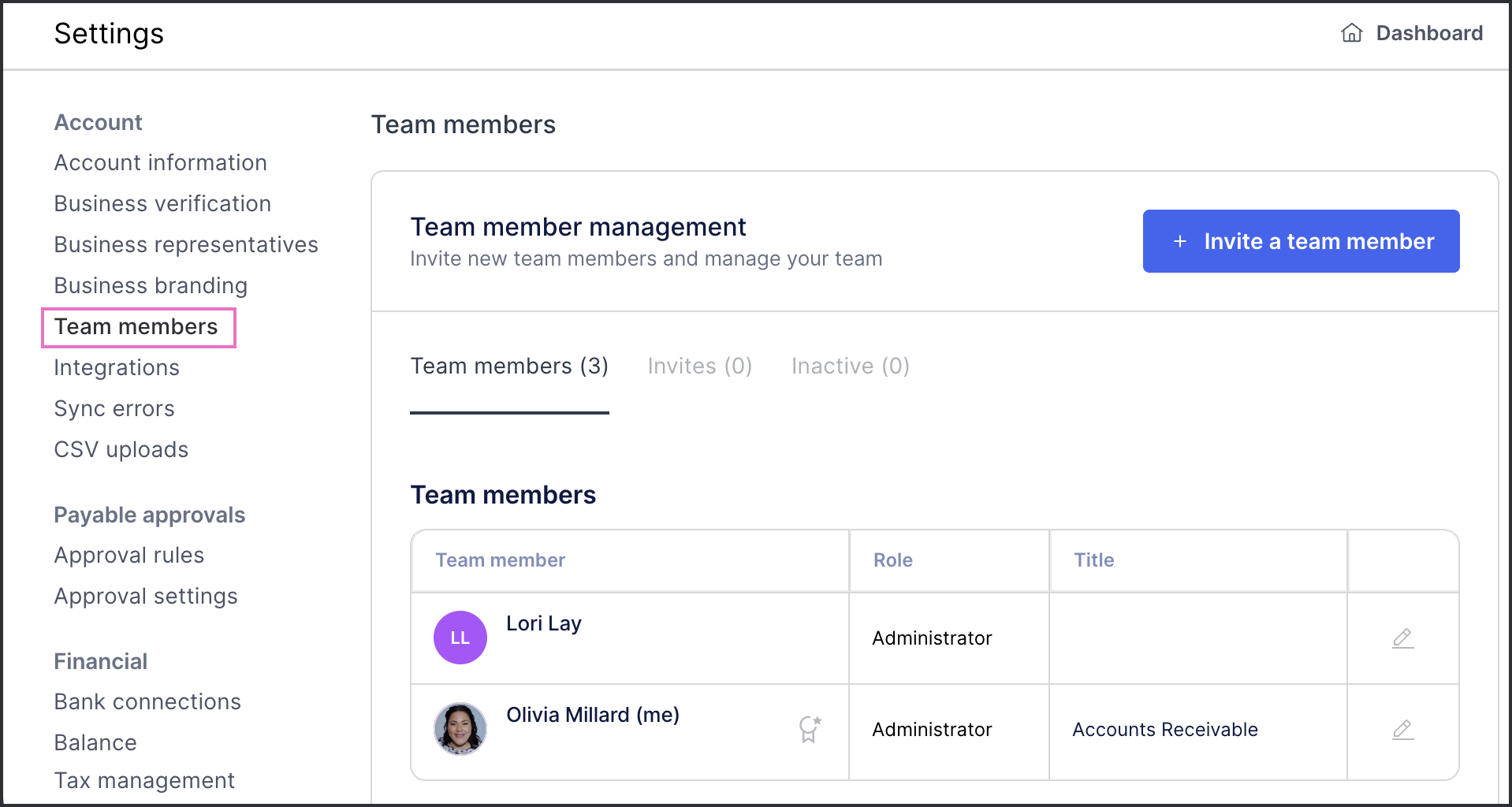Go to Bank connections
Screen dimensions: 1512x807
pos(147,701)
